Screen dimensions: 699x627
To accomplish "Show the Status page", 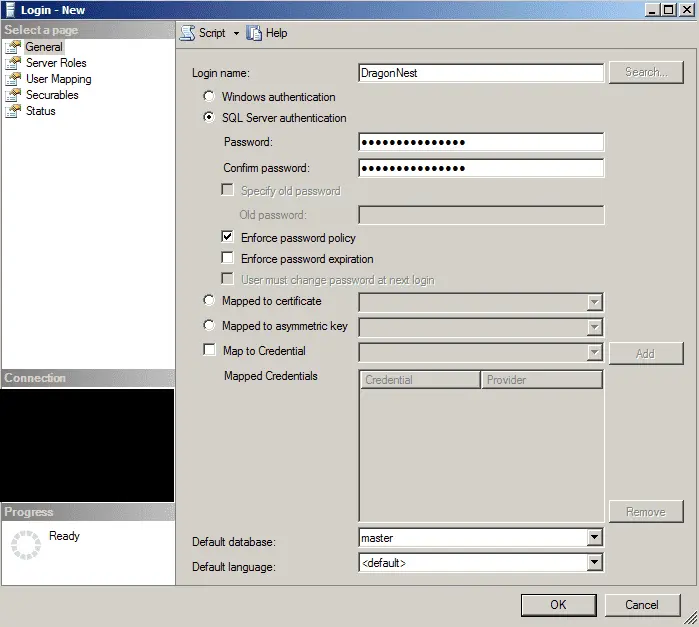I will click(x=41, y=111).
